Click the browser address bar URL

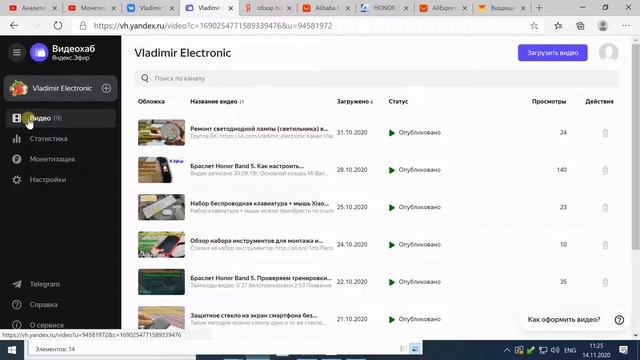[x=213, y=26]
